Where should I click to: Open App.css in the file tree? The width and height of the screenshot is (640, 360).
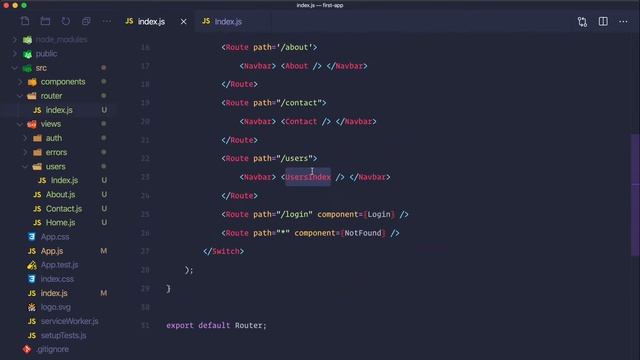click(55, 237)
